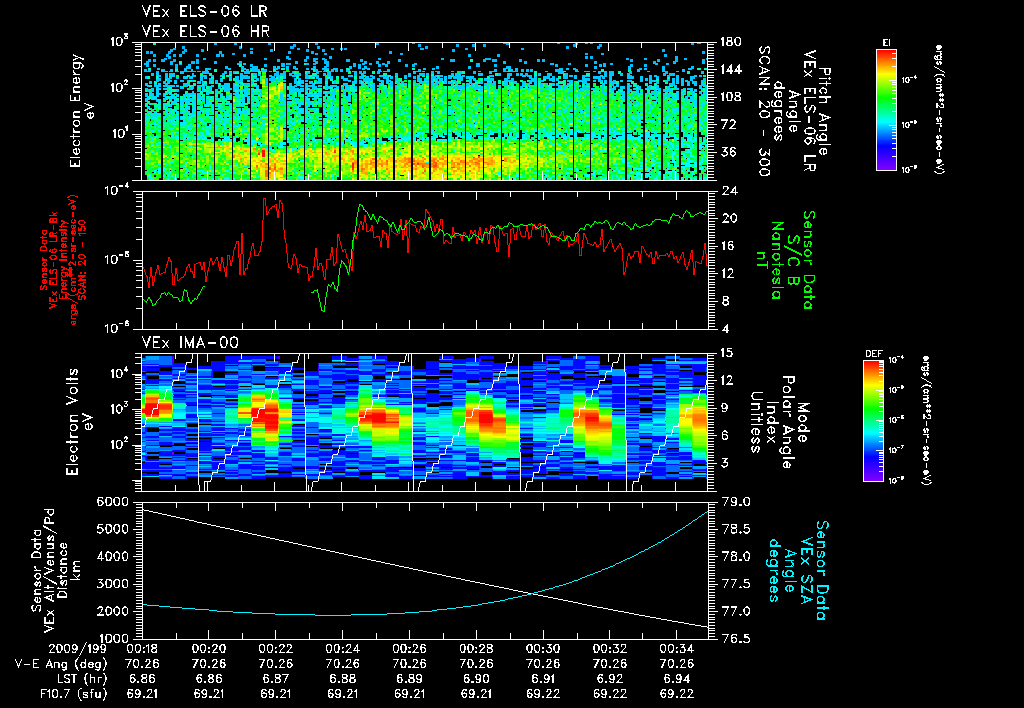Click the 00:30 time tick label
The height and width of the screenshot is (708, 1024).
pos(543,649)
